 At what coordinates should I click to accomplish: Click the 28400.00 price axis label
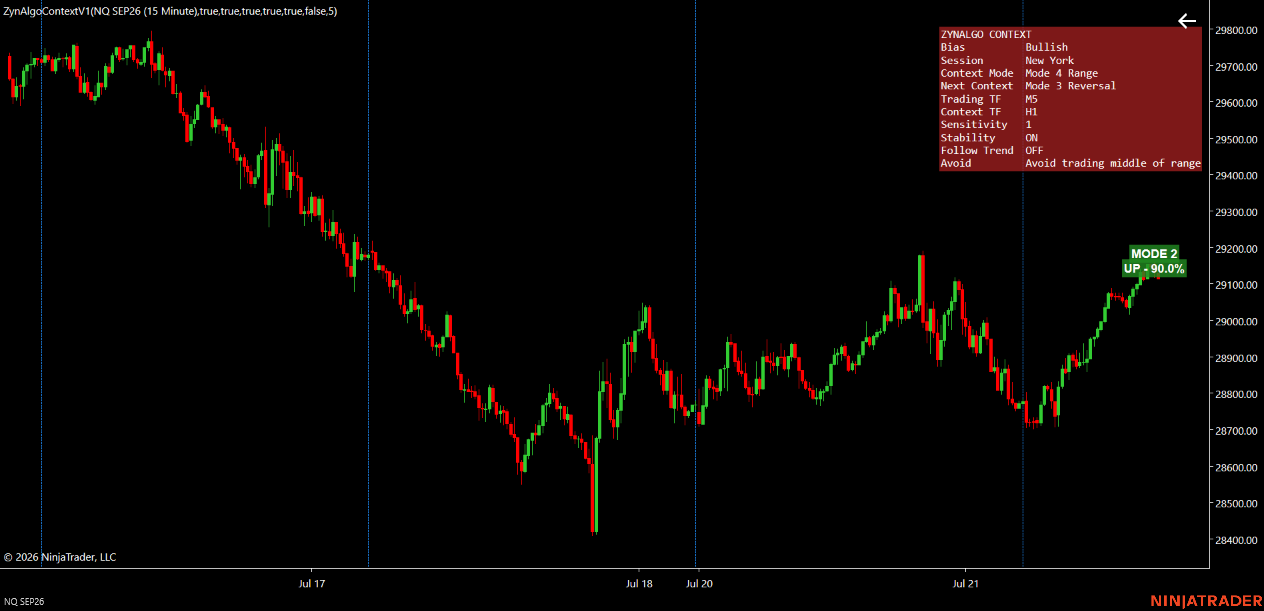point(1236,541)
